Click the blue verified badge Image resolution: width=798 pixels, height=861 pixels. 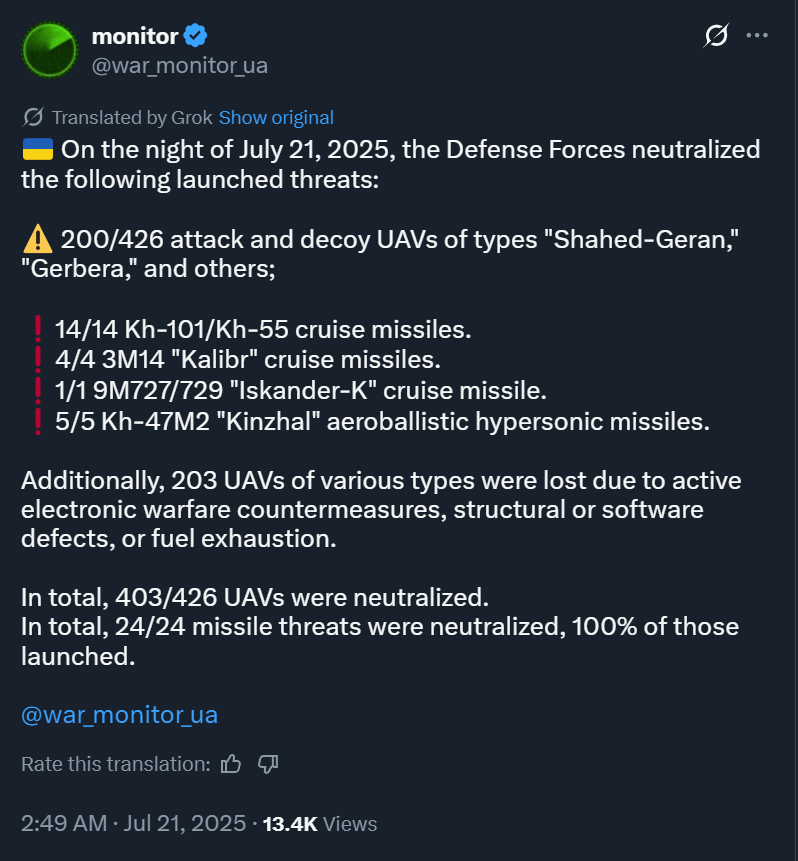click(195, 36)
